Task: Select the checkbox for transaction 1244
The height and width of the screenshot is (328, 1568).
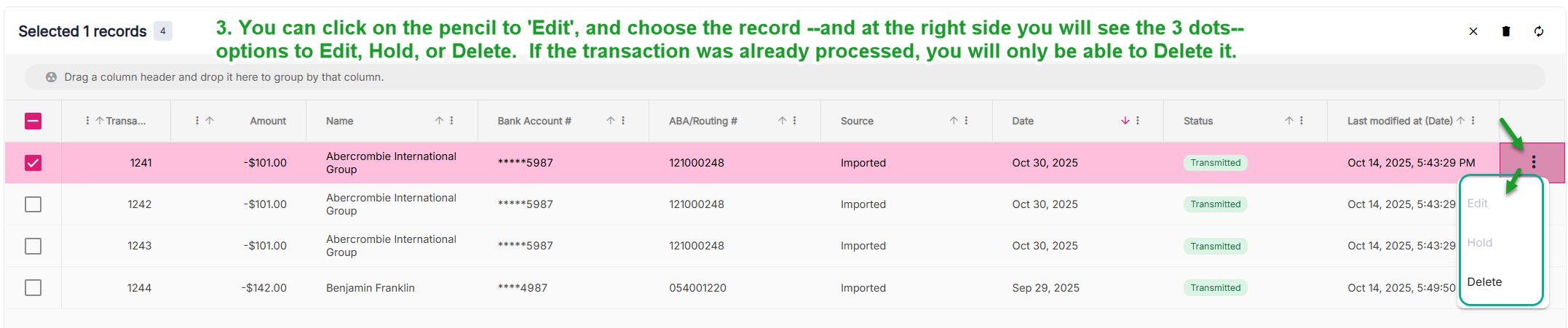Action: [x=33, y=288]
